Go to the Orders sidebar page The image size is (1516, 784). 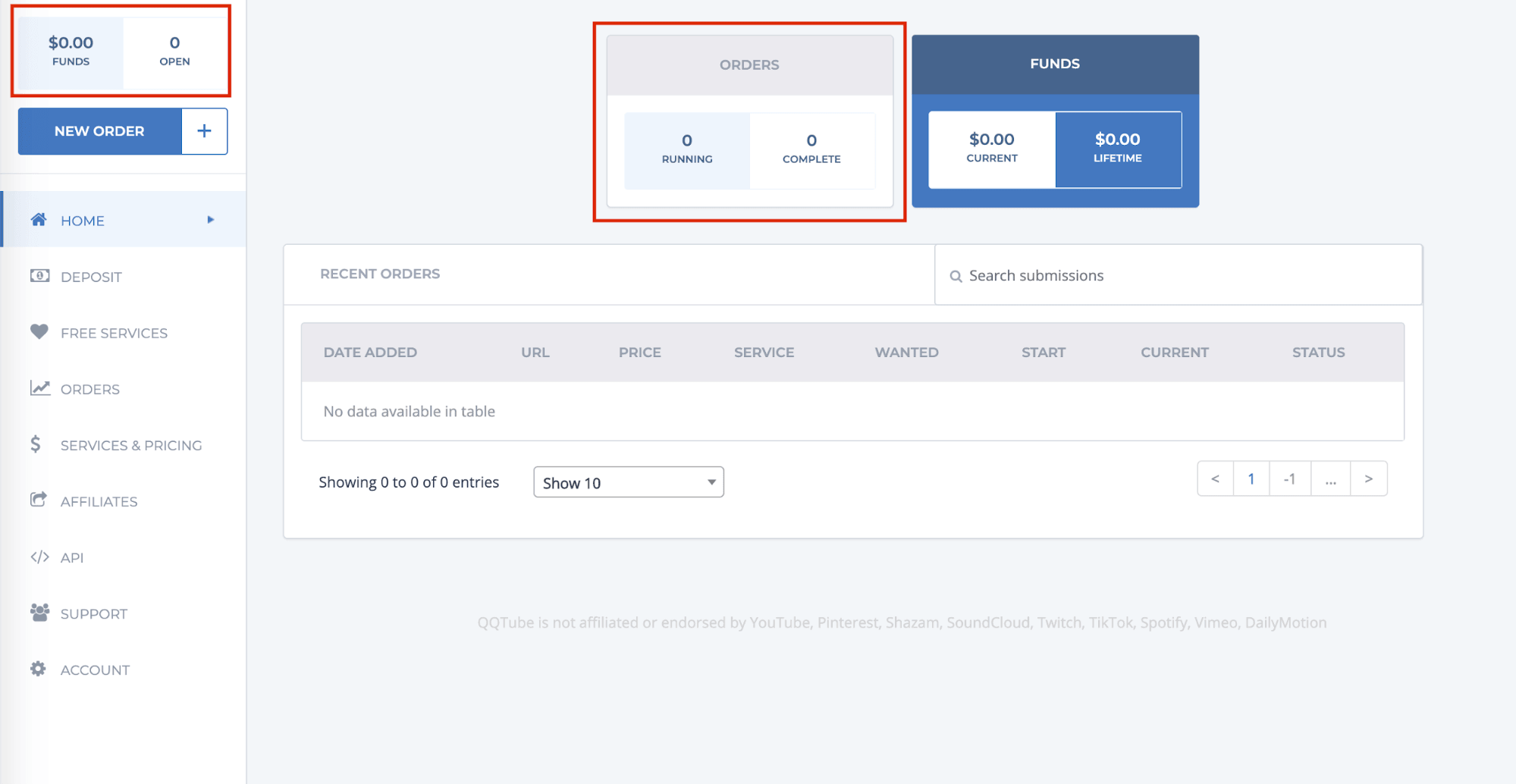pyautogui.click(x=124, y=389)
